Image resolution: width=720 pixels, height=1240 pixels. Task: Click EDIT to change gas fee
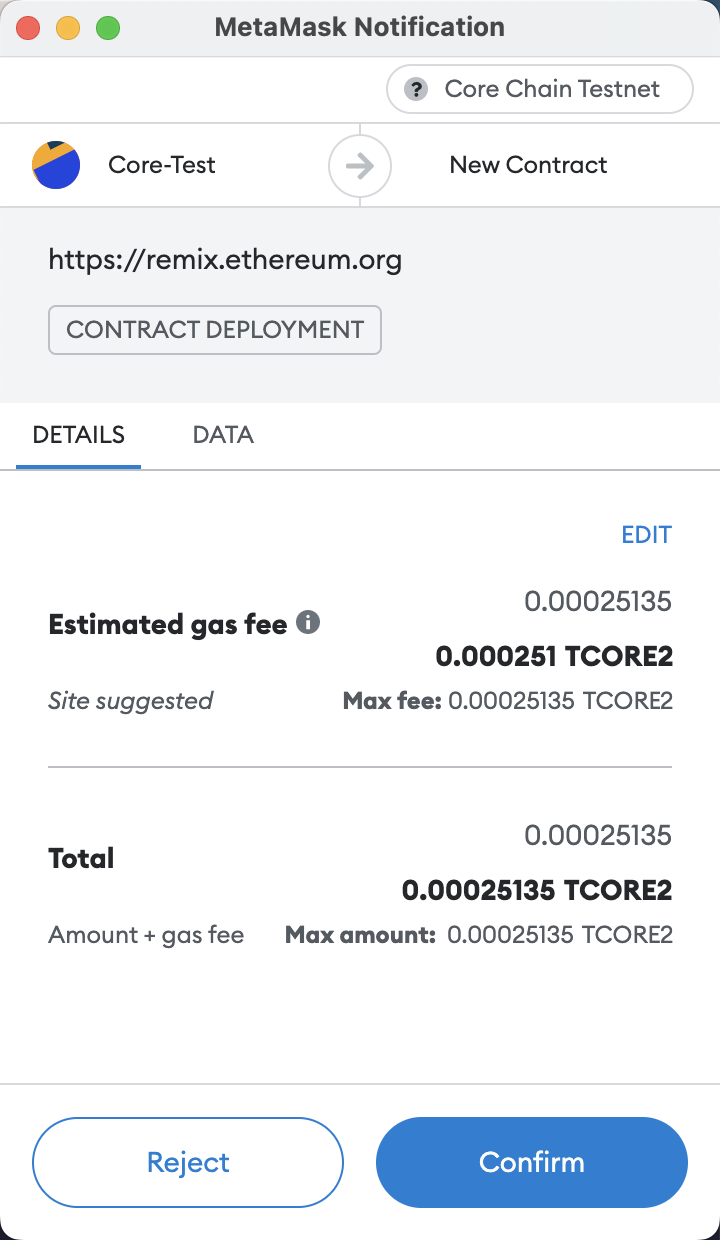646,535
